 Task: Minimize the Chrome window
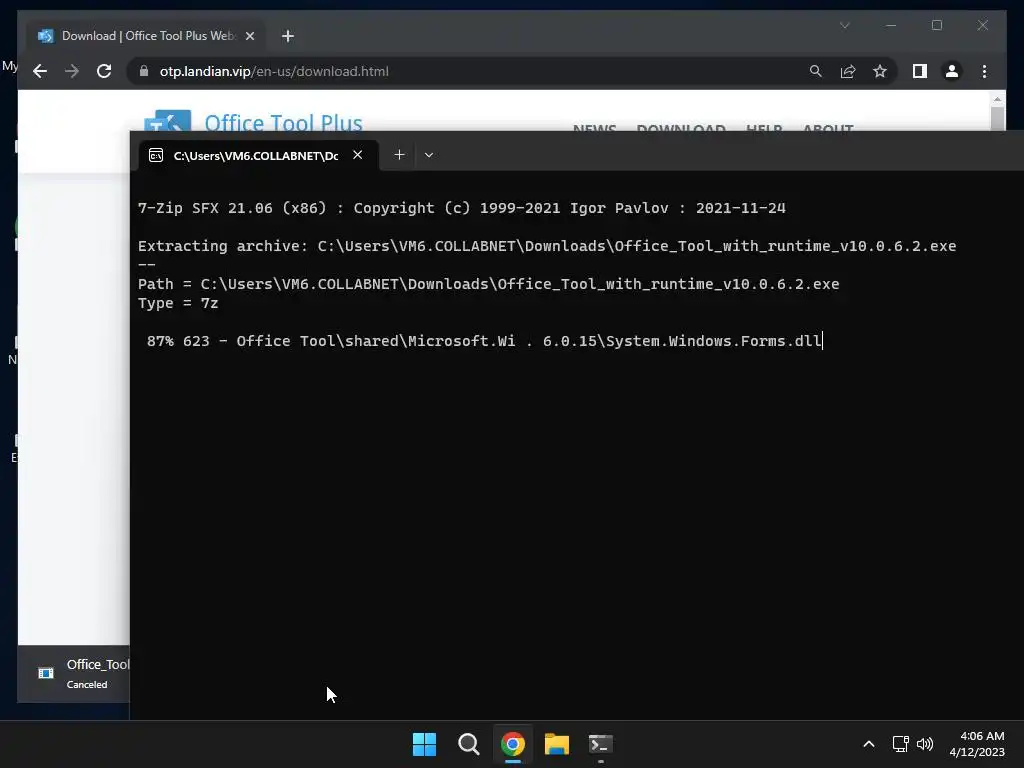coord(891,25)
